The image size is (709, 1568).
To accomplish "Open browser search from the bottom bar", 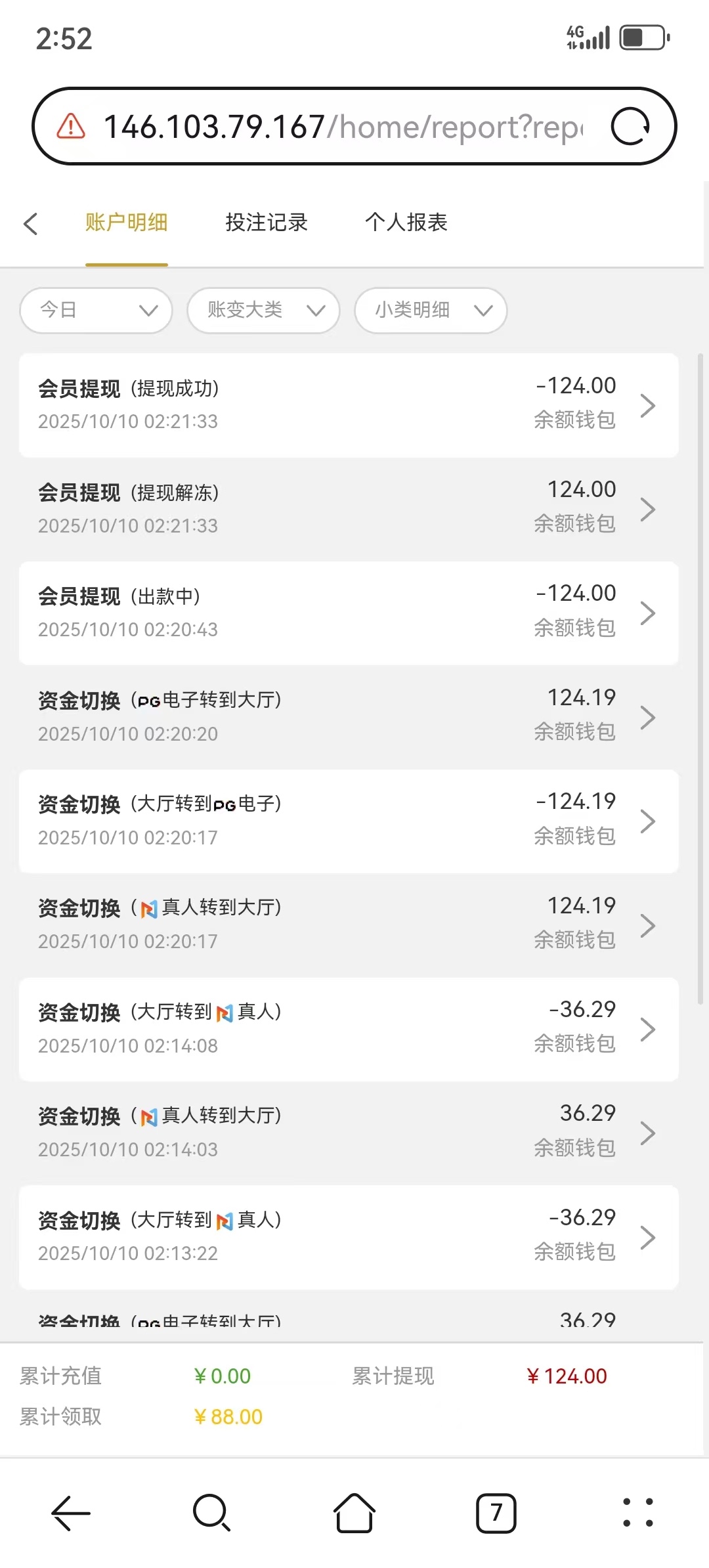I will 211,1513.
